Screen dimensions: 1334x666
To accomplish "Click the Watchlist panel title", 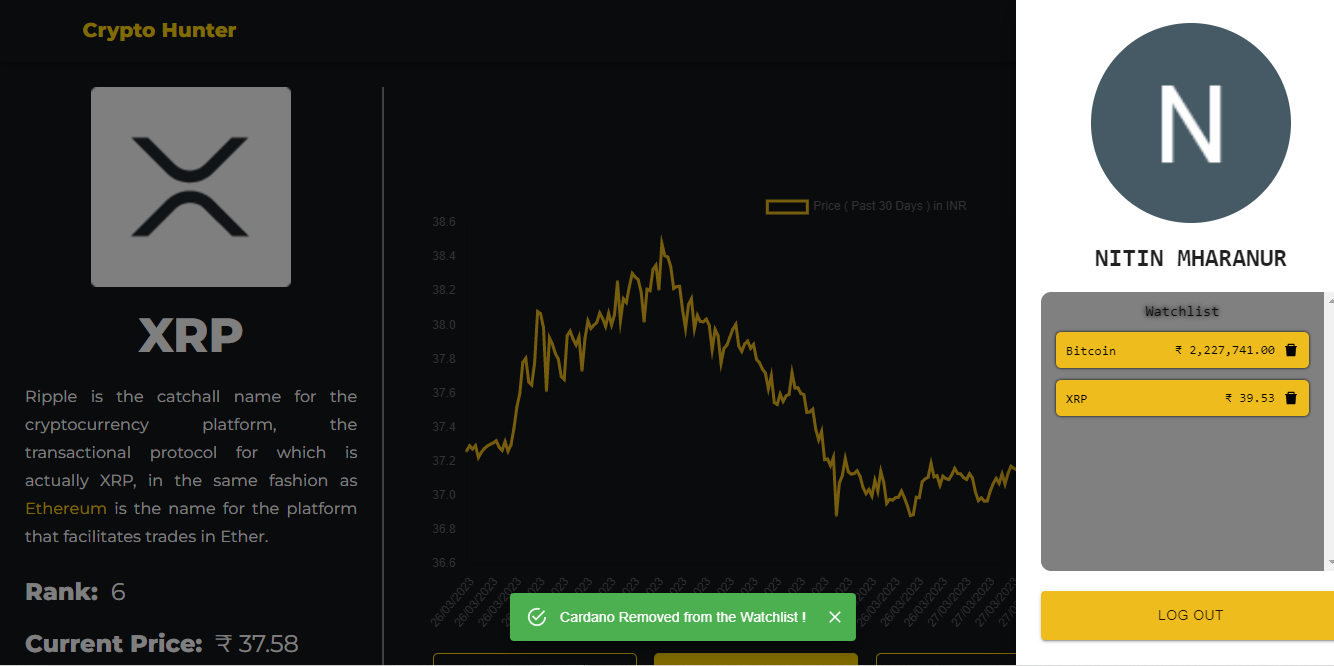I will point(1182,311).
